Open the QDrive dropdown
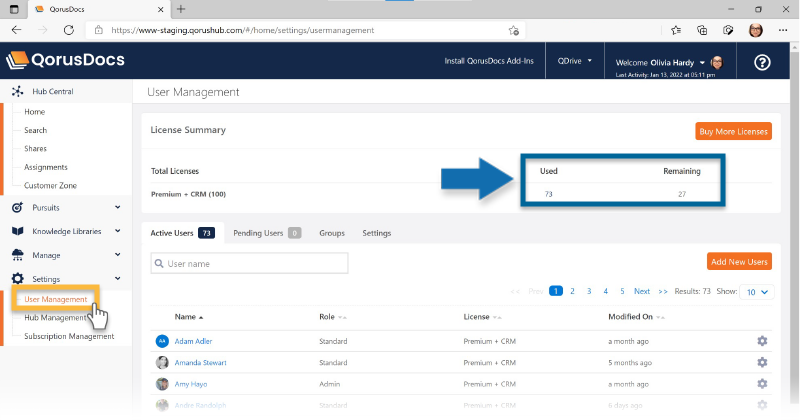 point(574,61)
